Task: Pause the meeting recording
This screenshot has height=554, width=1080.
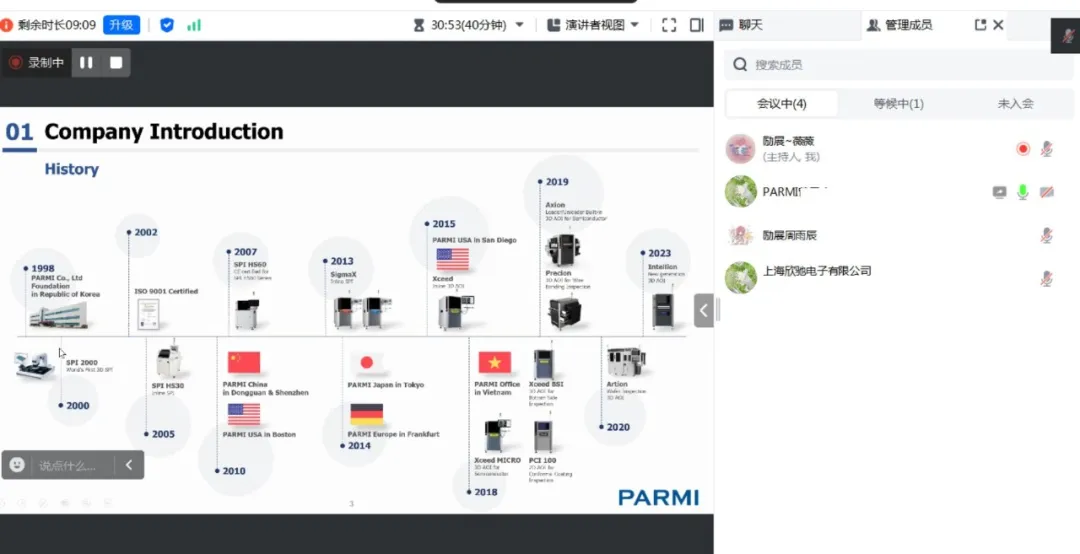Action: pyautogui.click(x=86, y=63)
